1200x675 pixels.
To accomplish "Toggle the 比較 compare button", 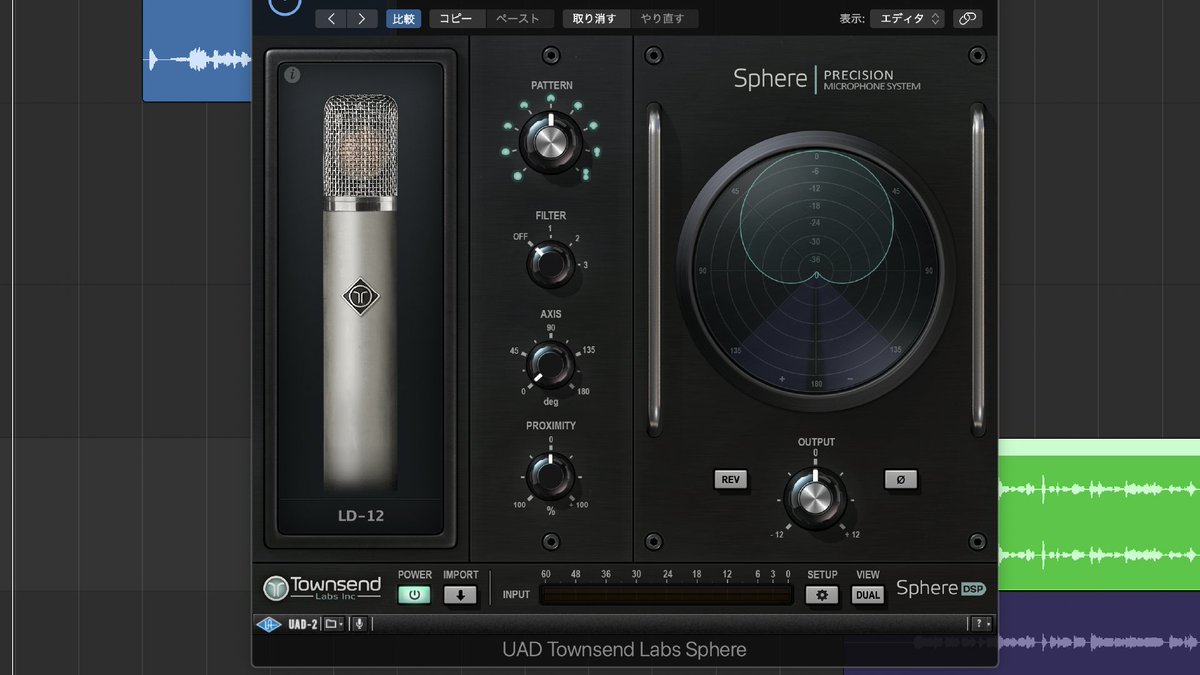I will pyautogui.click(x=404, y=18).
